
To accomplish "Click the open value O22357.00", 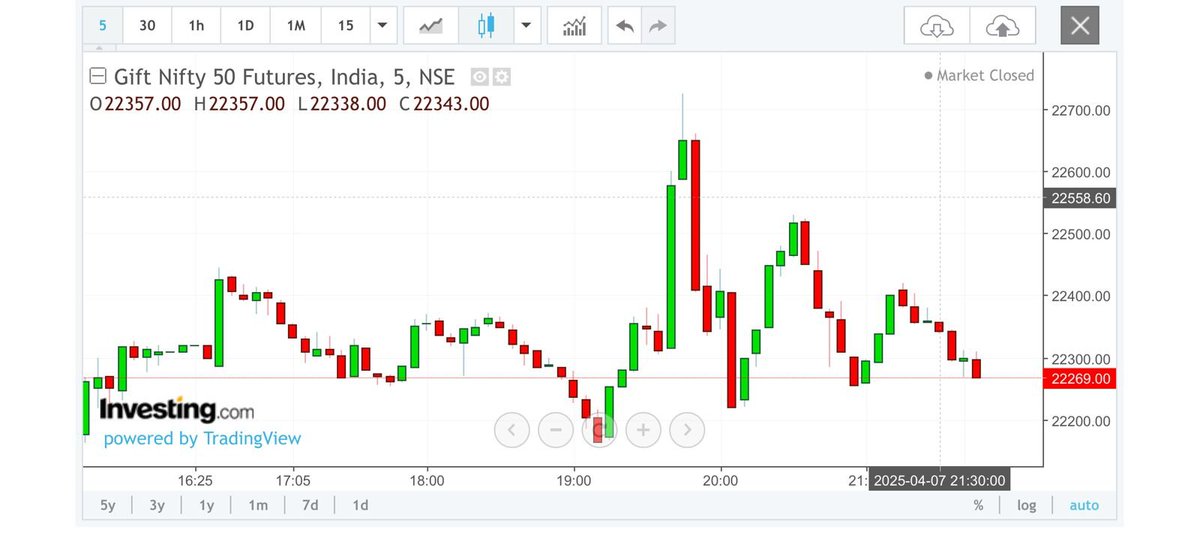I will [135, 104].
